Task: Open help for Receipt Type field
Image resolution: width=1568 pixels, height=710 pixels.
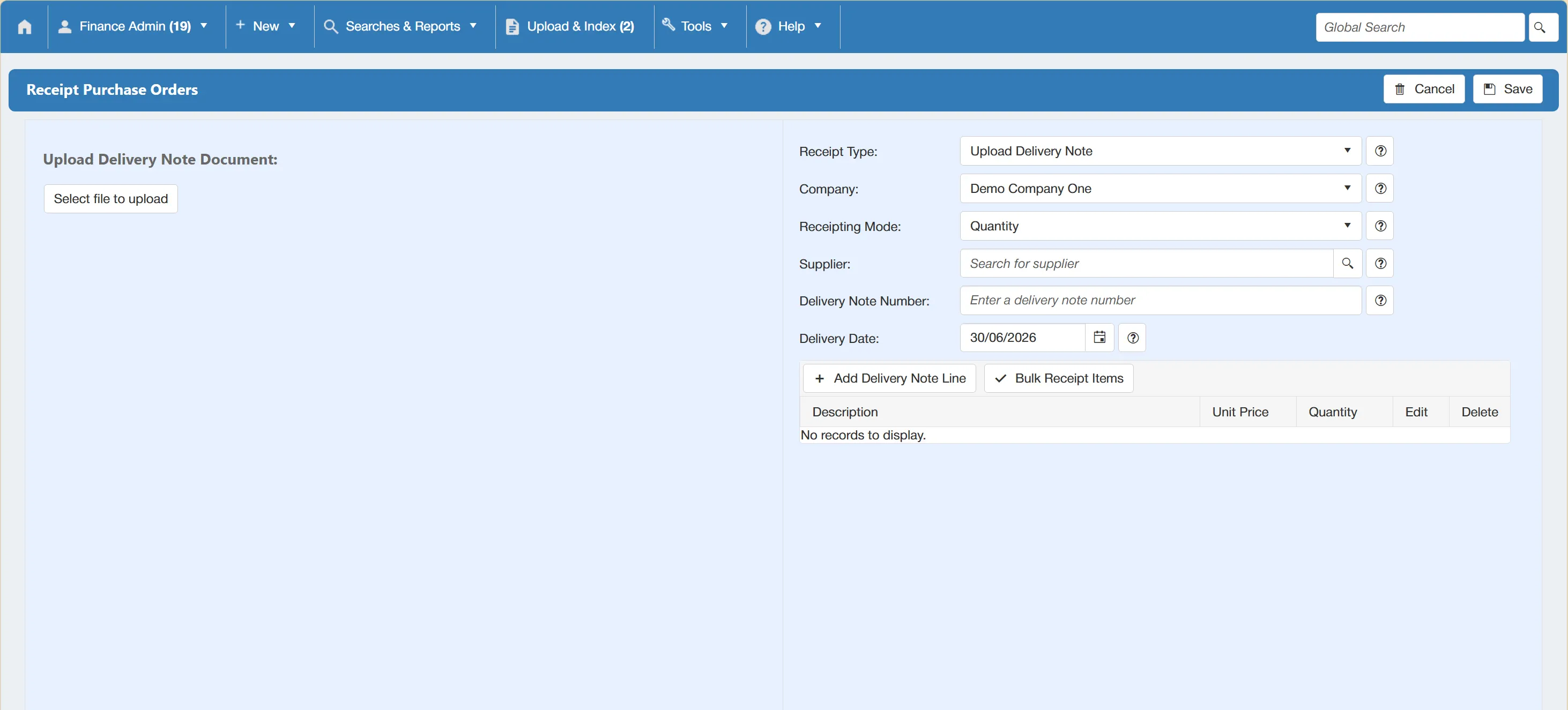Action: tap(1380, 151)
